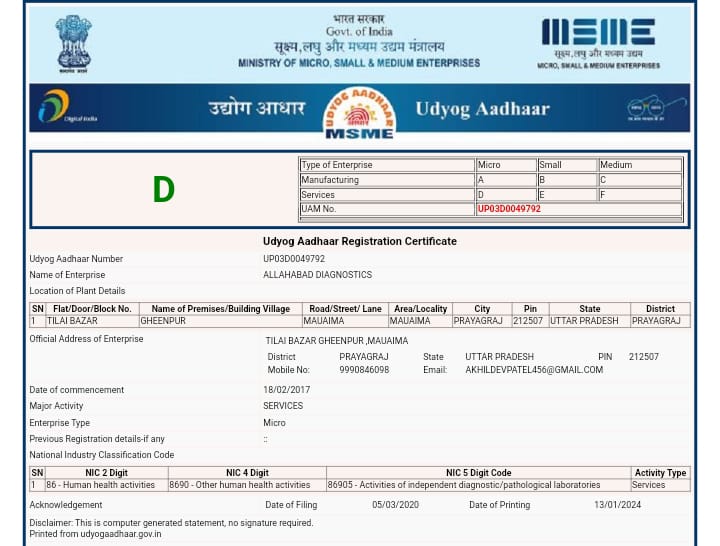Click the Udyog Aadhaar English banner title

[x=483, y=109]
